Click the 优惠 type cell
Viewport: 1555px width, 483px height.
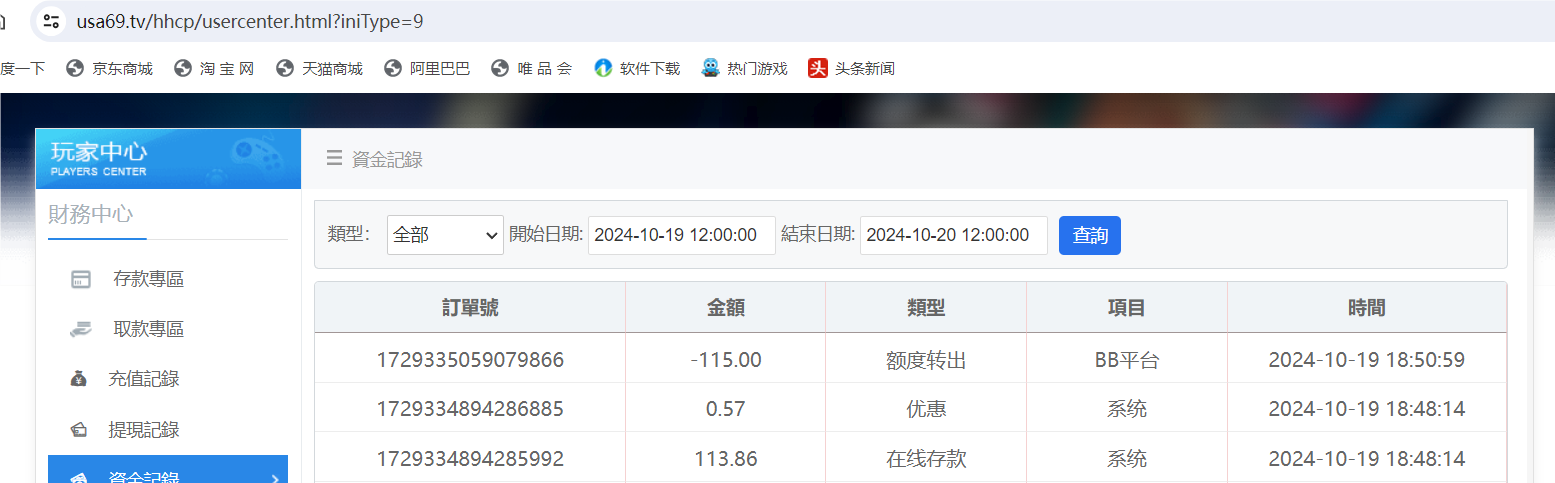point(926,409)
